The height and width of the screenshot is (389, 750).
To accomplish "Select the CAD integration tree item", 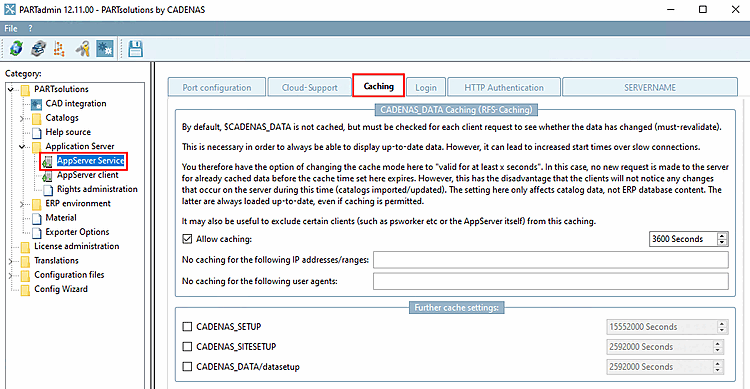I will coord(76,103).
